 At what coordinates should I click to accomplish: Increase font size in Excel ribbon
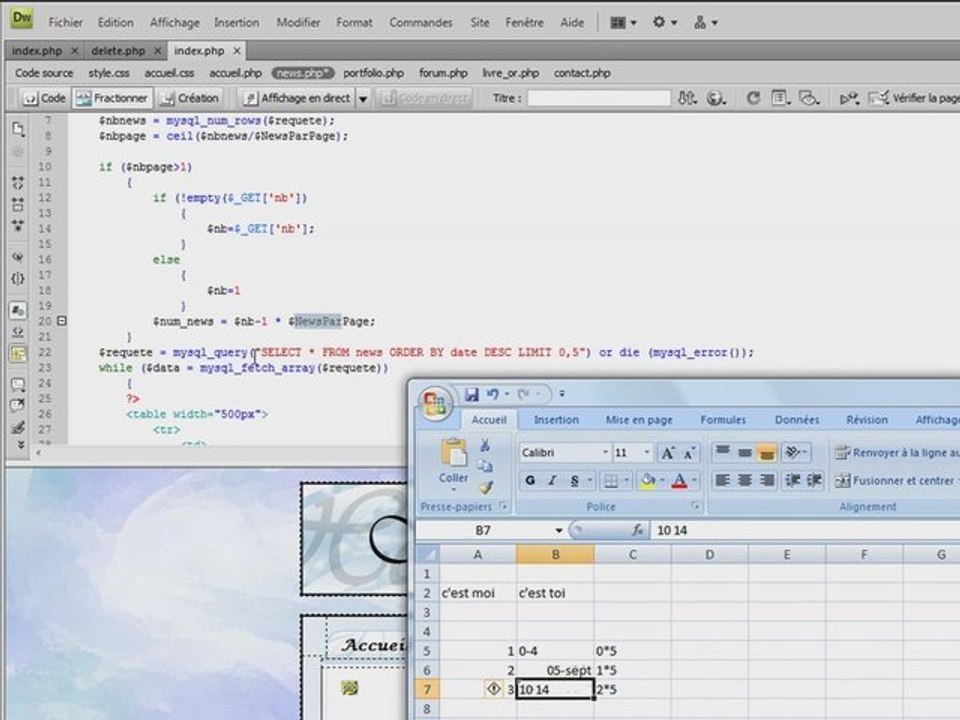(x=667, y=453)
